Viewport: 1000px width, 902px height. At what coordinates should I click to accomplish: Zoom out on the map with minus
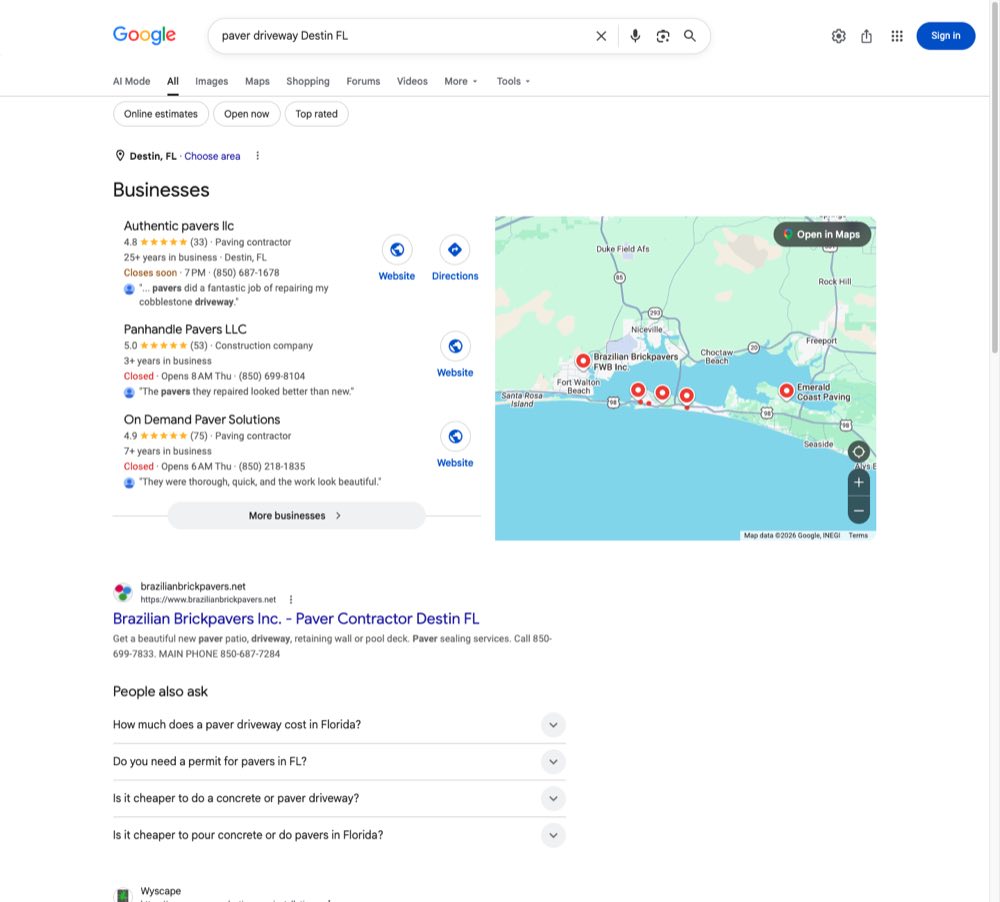(x=858, y=510)
